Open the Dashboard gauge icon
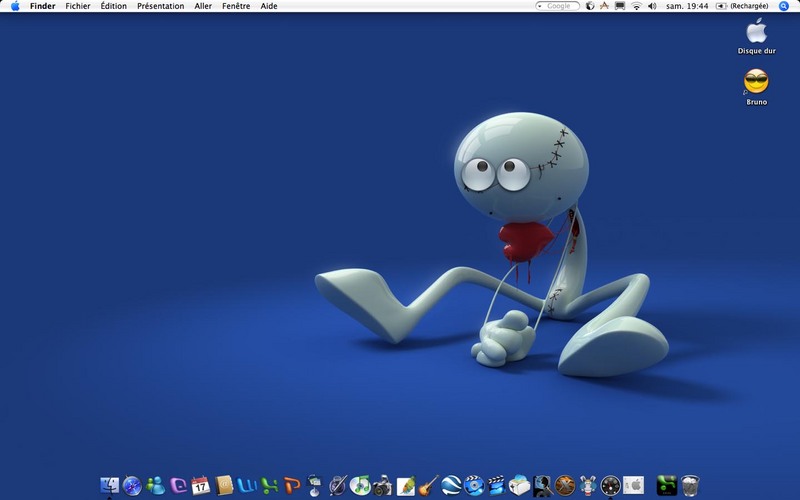This screenshot has width=800, height=500. 610,486
